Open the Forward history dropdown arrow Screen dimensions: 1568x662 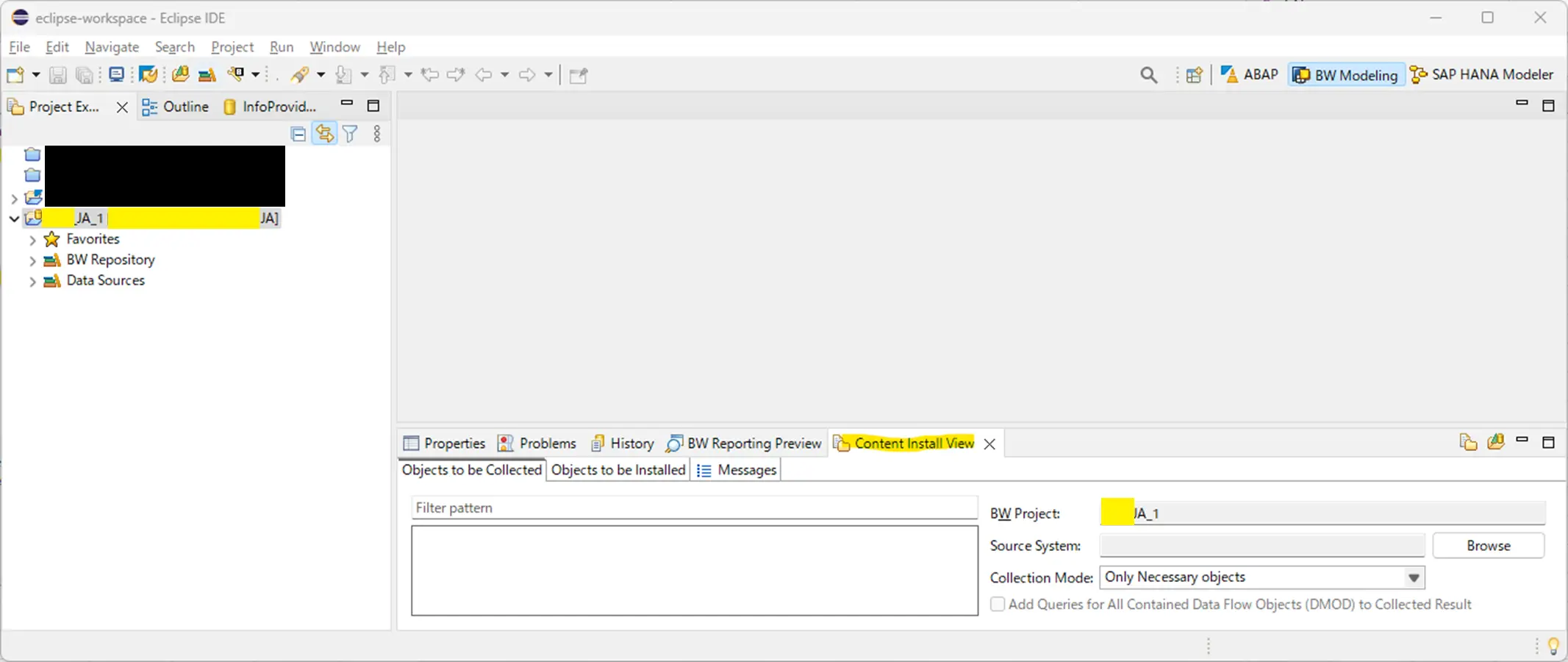pyautogui.click(x=548, y=75)
